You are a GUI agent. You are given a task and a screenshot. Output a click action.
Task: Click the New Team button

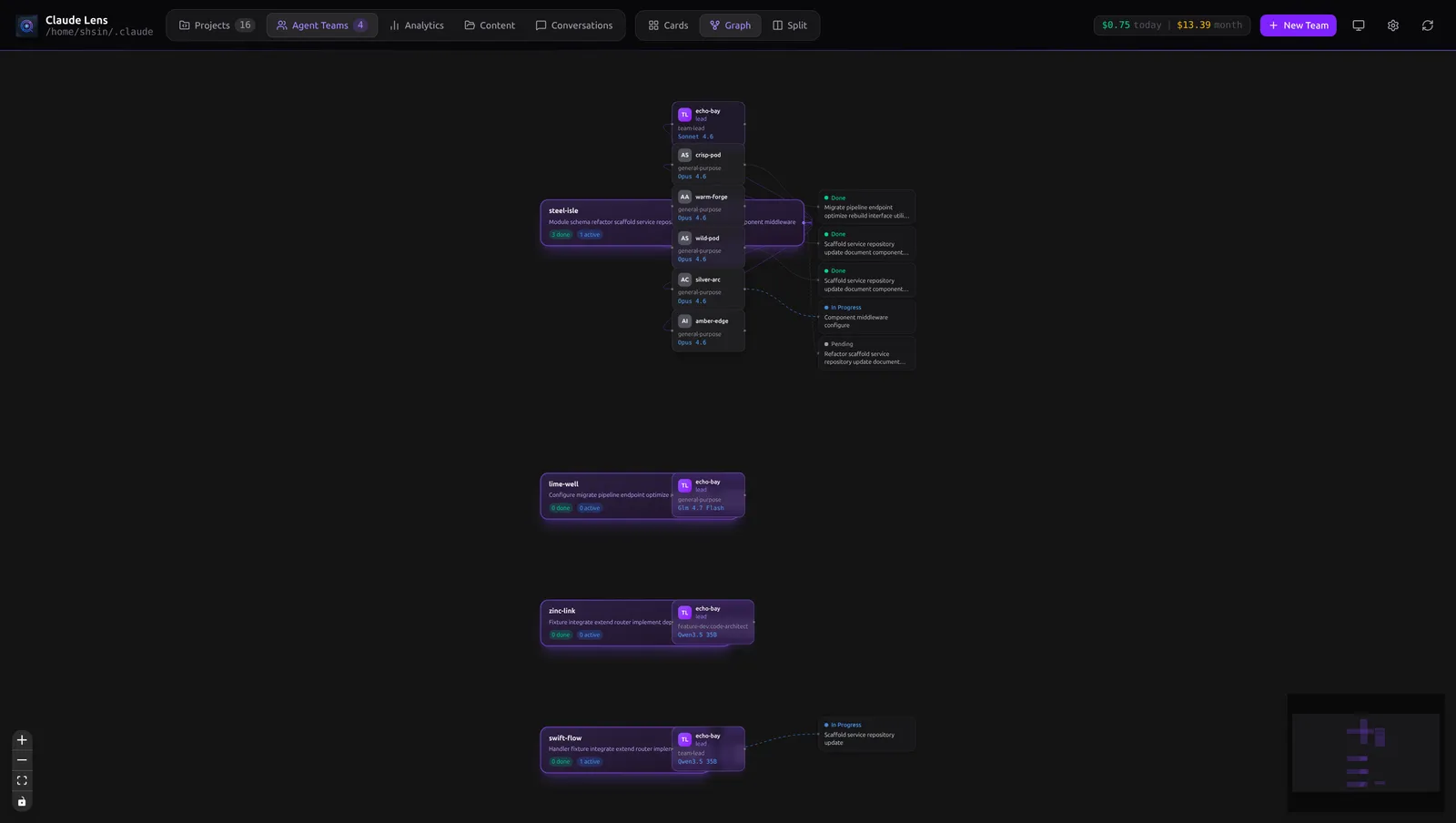1299,25
